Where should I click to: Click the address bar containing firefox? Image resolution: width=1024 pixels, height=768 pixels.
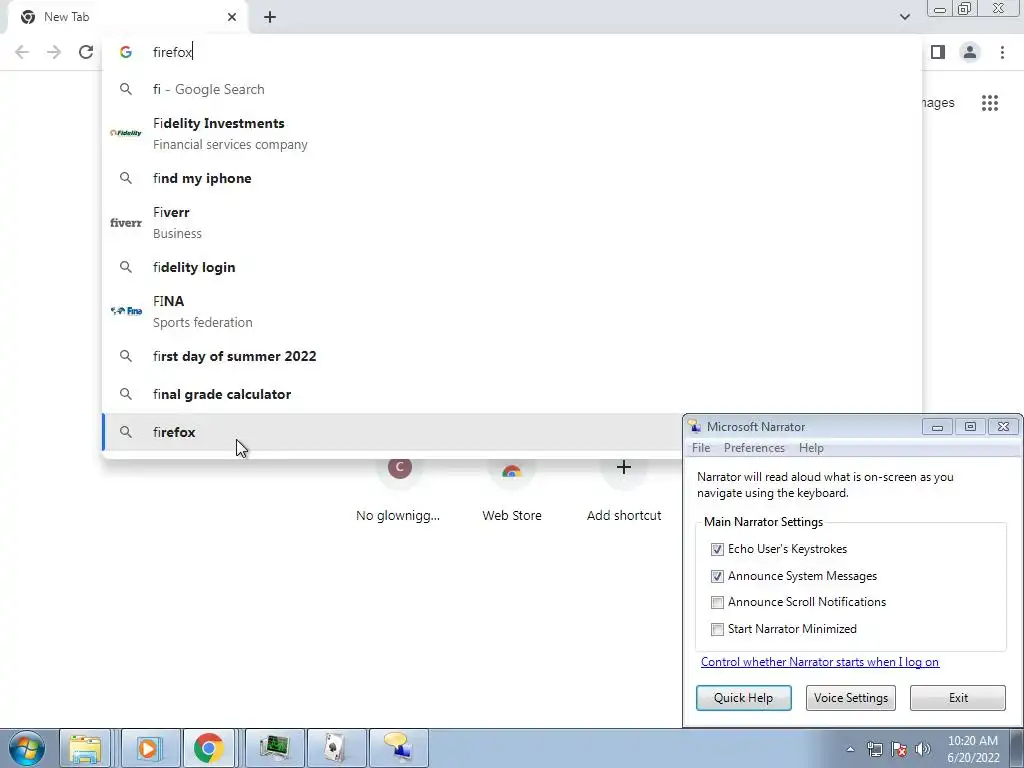[x=512, y=52]
